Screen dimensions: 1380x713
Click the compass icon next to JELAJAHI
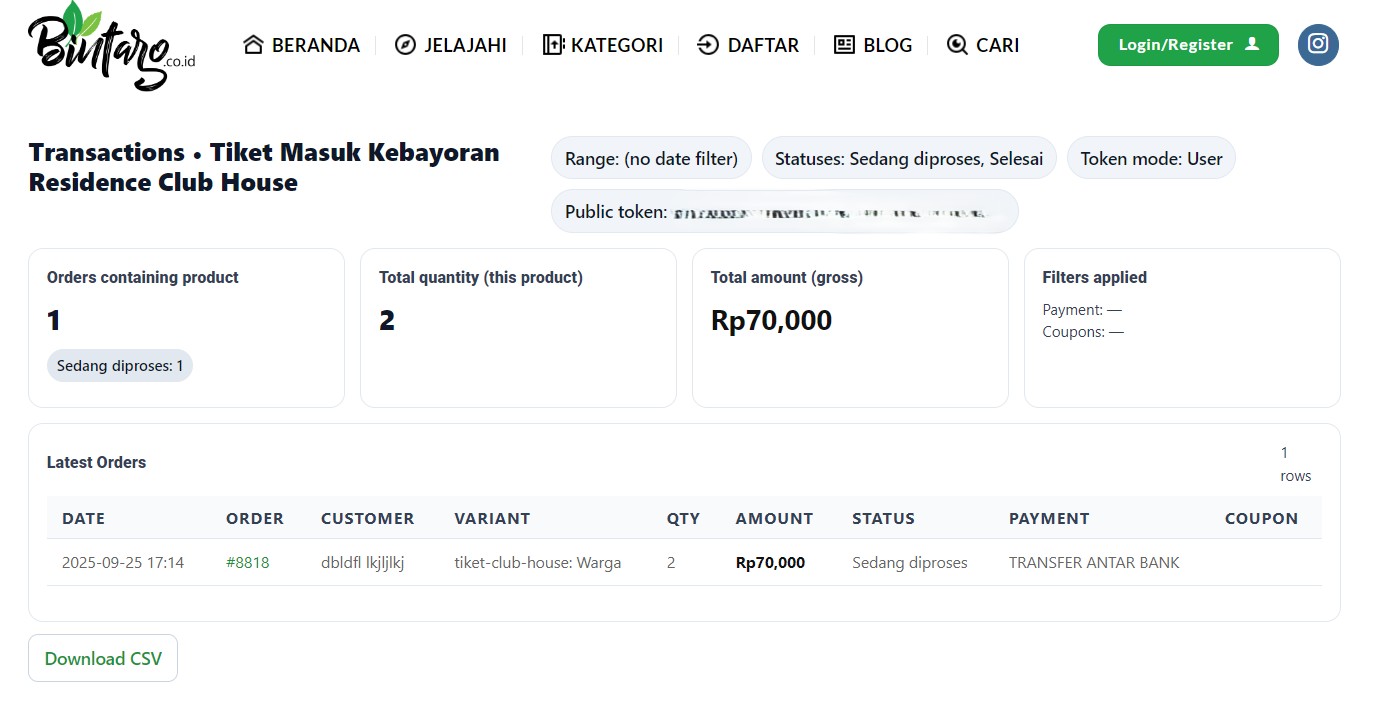coord(404,44)
